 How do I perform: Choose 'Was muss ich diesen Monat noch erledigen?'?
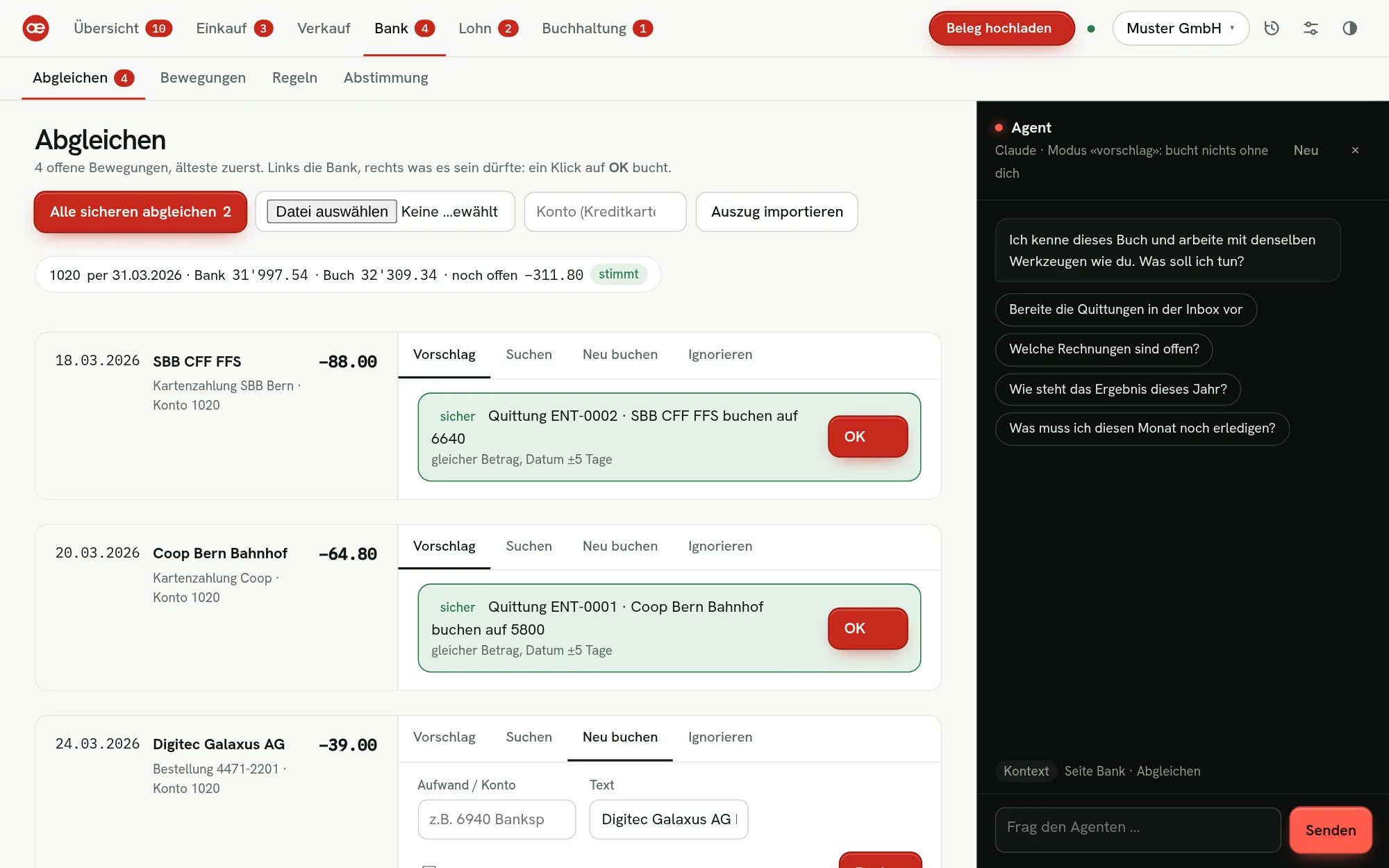tap(1142, 428)
